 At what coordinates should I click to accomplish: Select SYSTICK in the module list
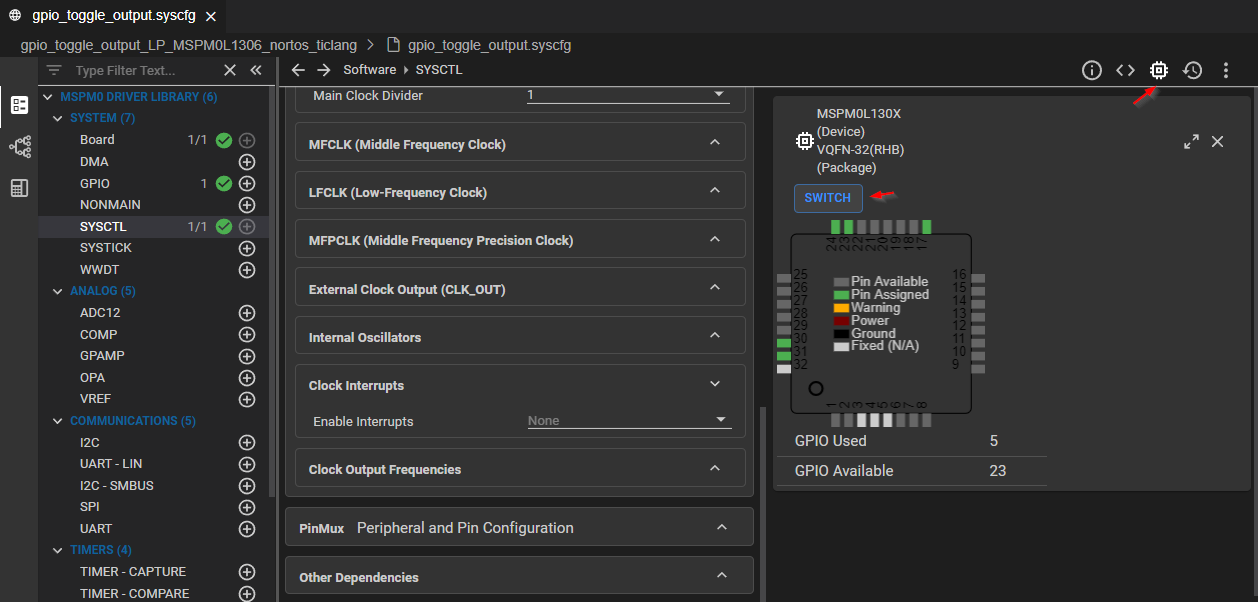(106, 248)
